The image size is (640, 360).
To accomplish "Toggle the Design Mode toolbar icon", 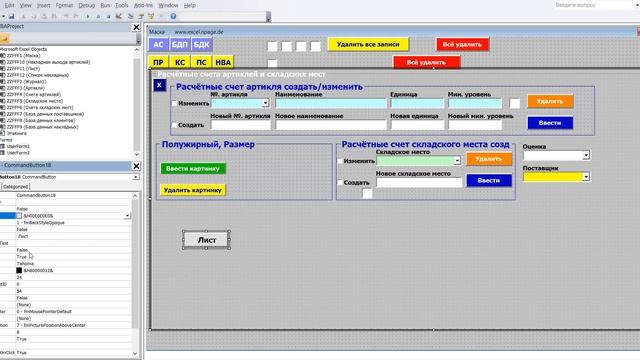I will pos(119,16).
